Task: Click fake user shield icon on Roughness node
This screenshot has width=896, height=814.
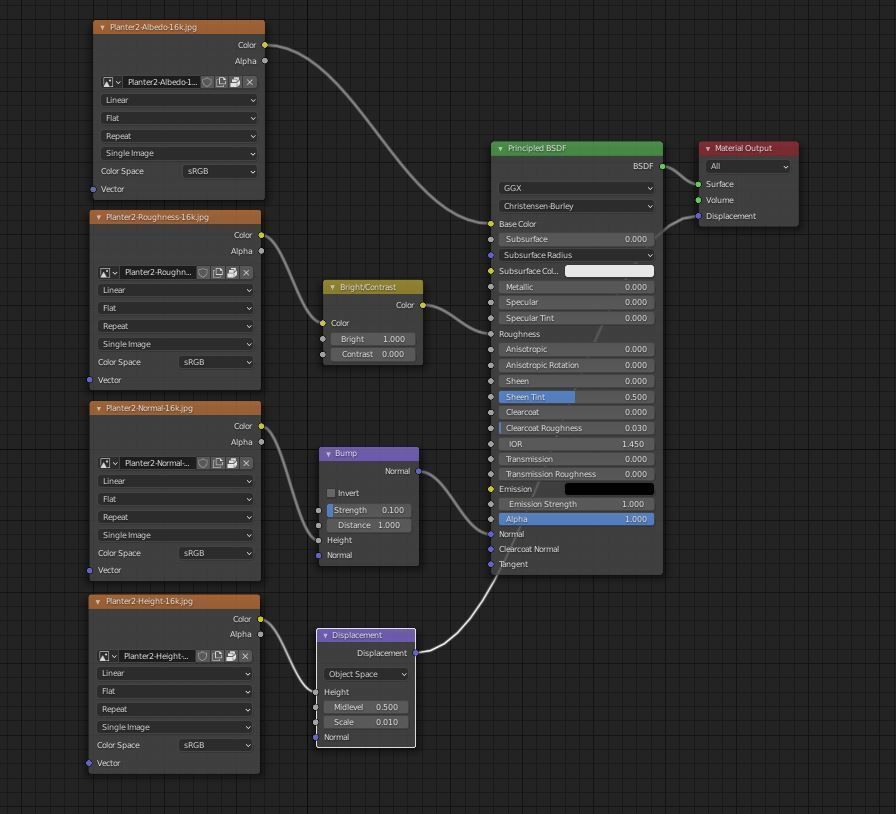Action: (203, 273)
